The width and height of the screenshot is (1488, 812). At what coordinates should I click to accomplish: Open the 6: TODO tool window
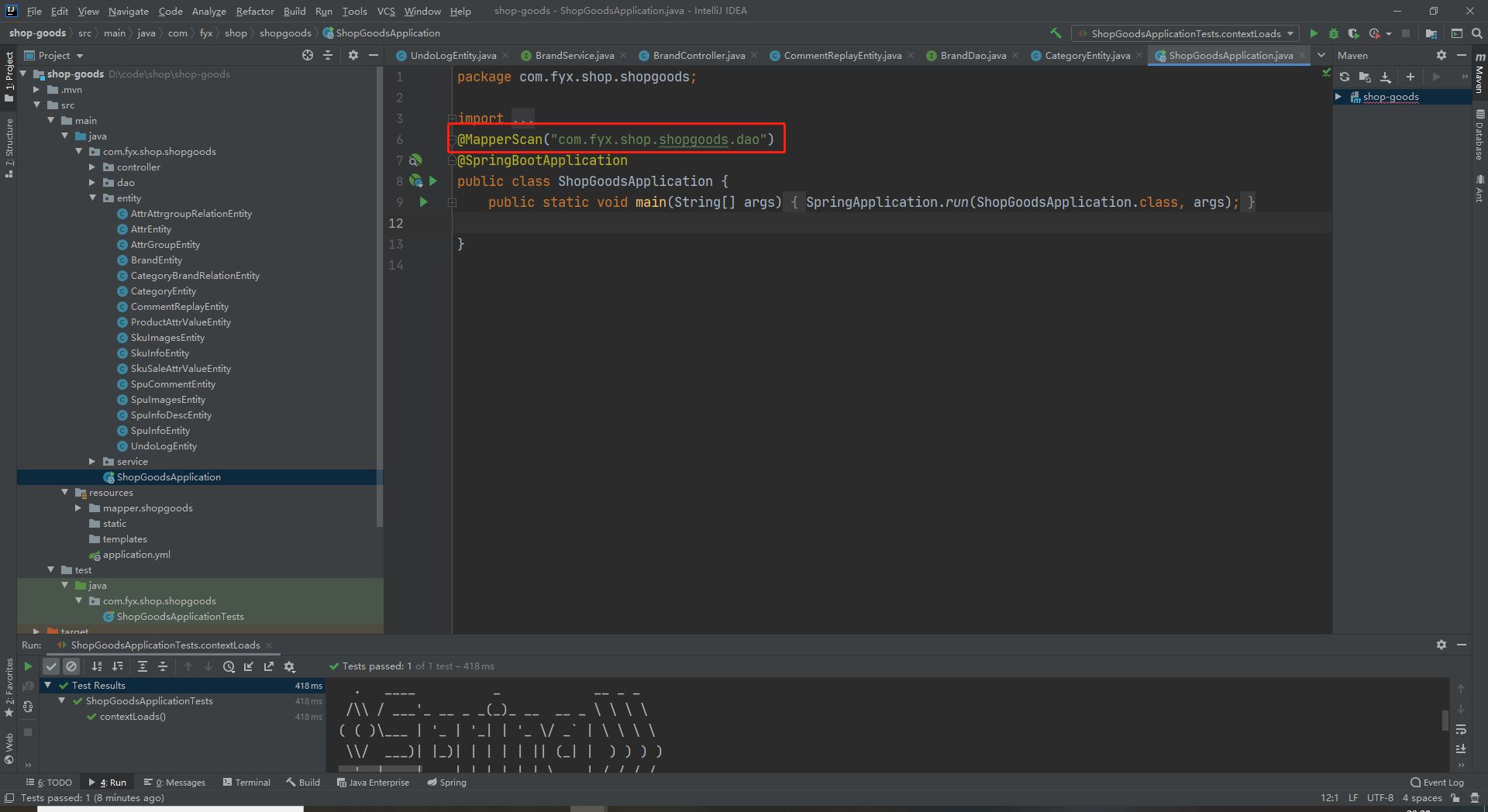tap(50, 783)
